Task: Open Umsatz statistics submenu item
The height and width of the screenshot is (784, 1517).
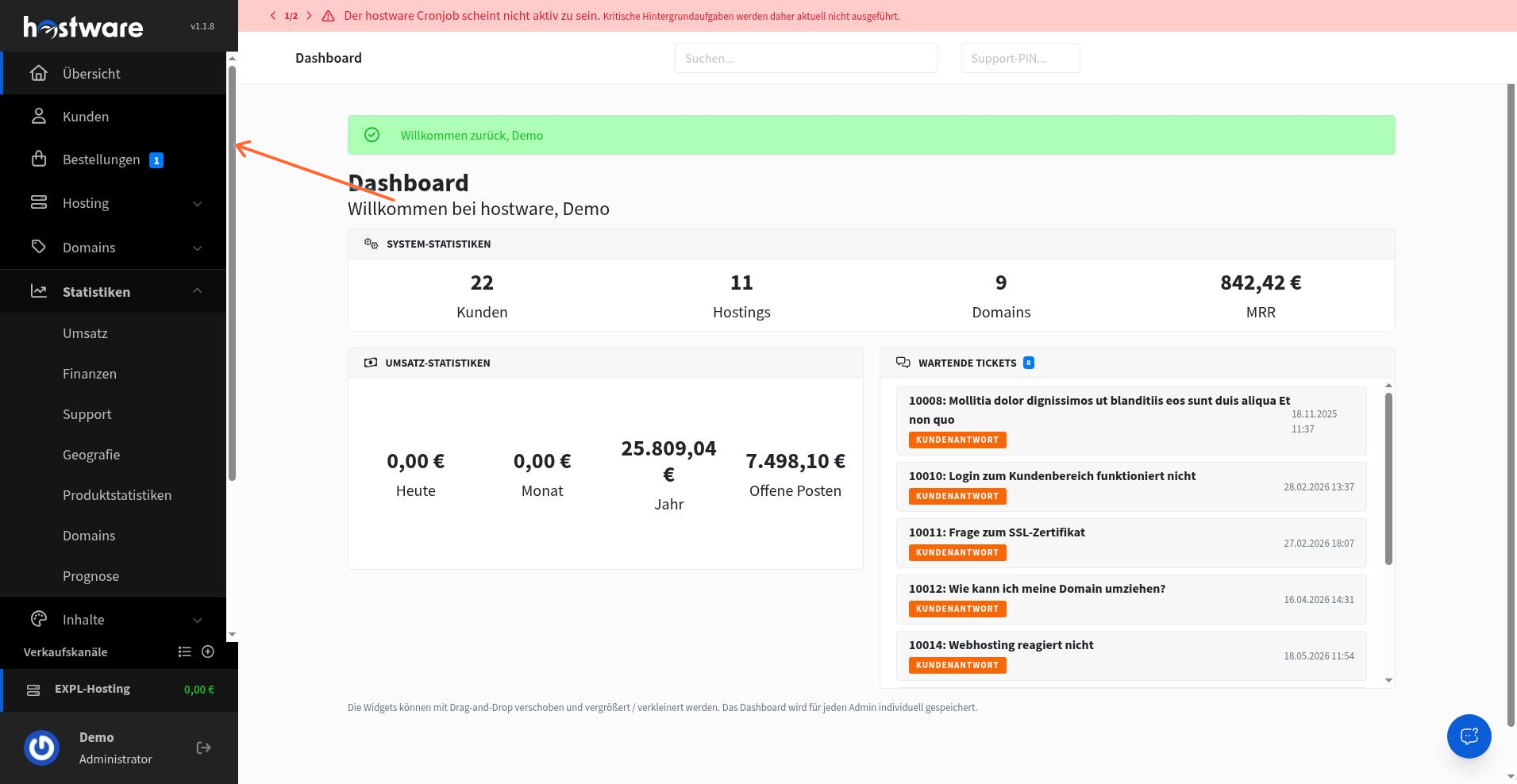Action: pyautogui.click(x=85, y=333)
